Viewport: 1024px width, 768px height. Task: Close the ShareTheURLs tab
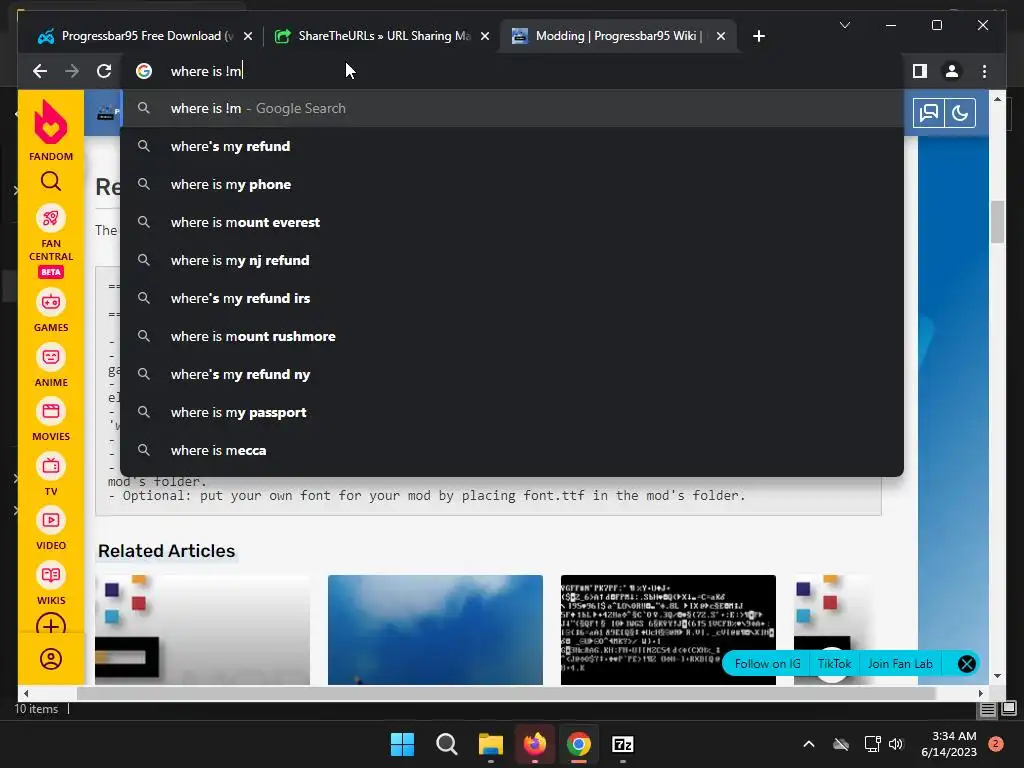[485, 37]
